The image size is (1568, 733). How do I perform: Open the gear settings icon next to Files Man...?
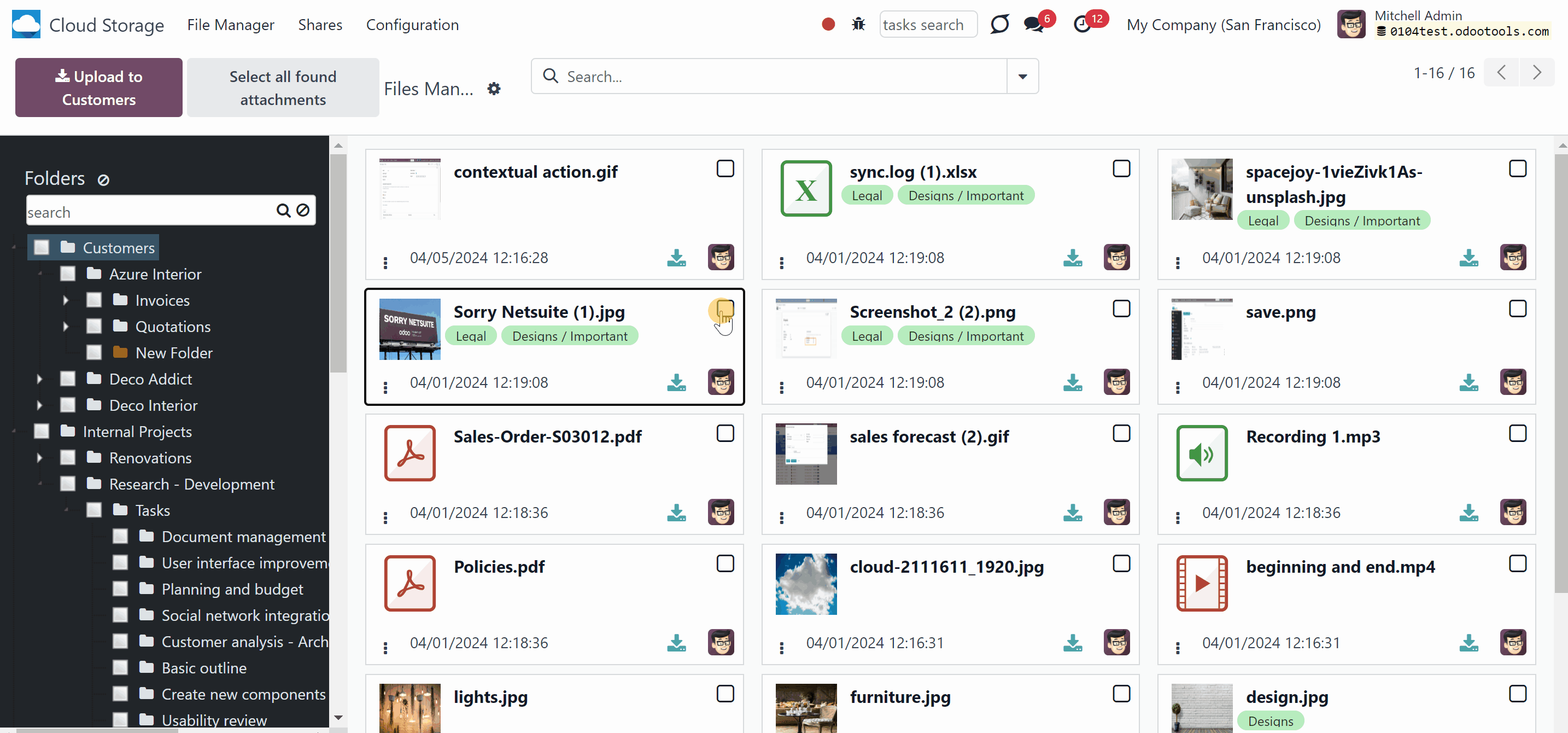click(x=494, y=89)
